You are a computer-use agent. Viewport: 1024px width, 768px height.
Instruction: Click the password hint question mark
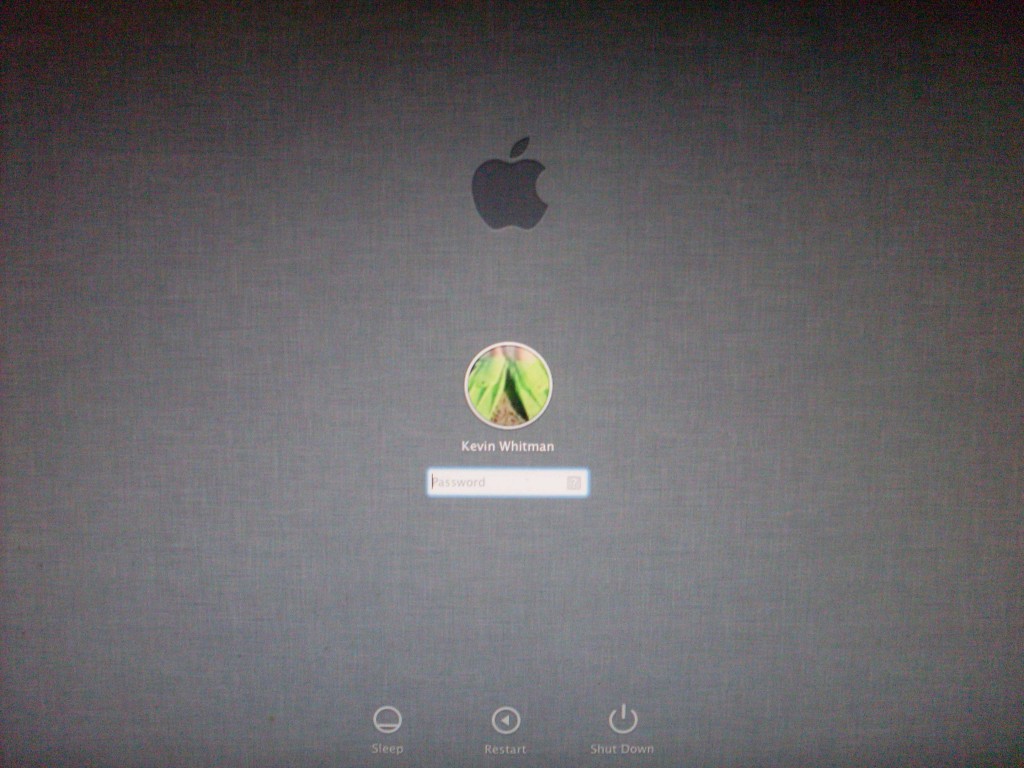point(574,483)
